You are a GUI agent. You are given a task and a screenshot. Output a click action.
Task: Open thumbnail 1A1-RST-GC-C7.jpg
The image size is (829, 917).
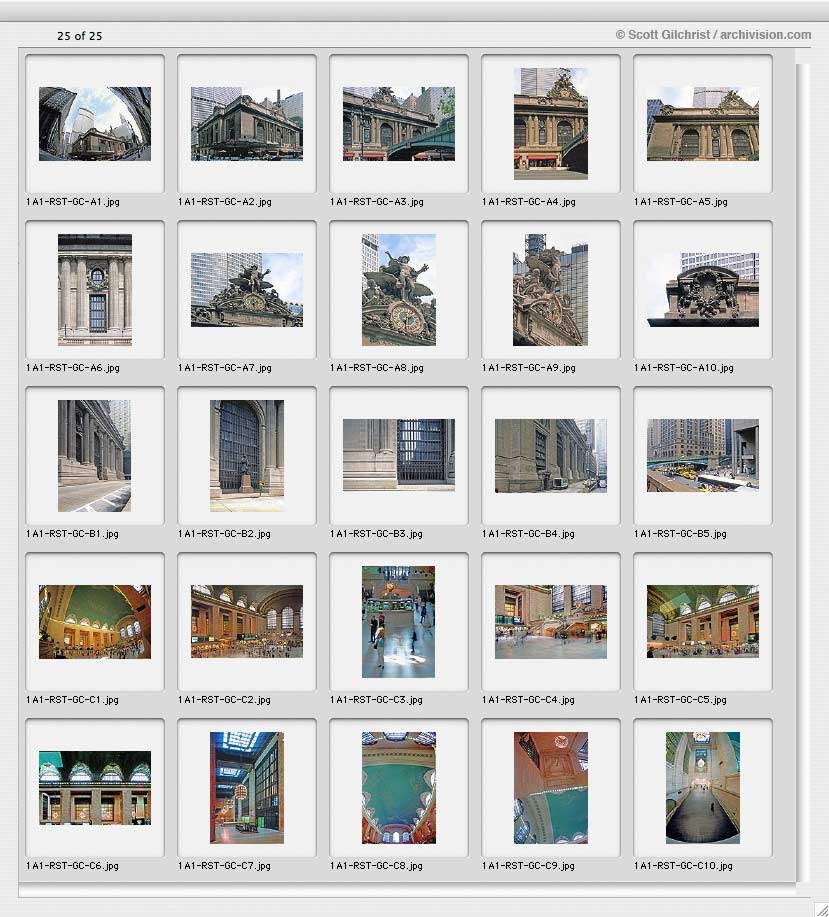[x=247, y=788]
